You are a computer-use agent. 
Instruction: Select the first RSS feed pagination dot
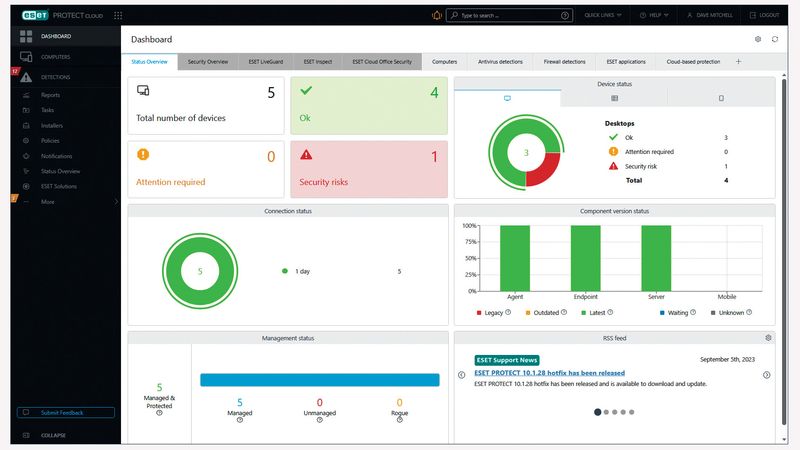click(x=597, y=412)
